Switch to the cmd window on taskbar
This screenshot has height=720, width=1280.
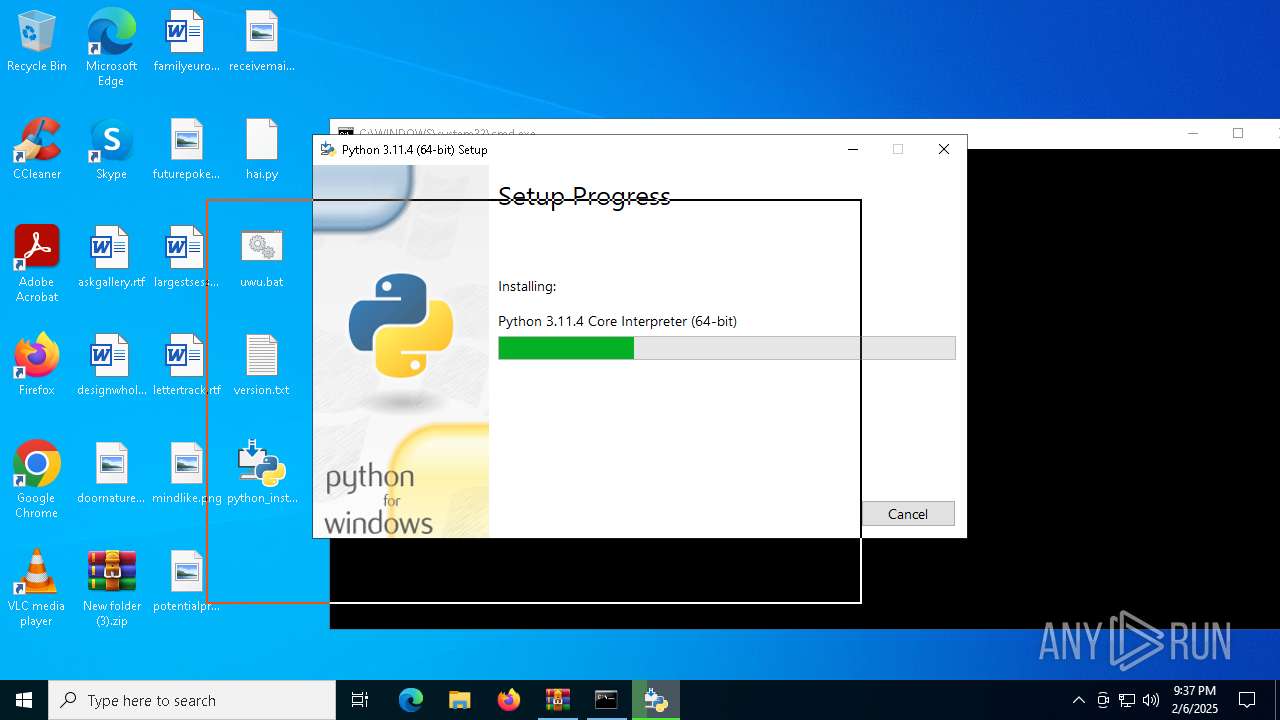tap(607, 700)
